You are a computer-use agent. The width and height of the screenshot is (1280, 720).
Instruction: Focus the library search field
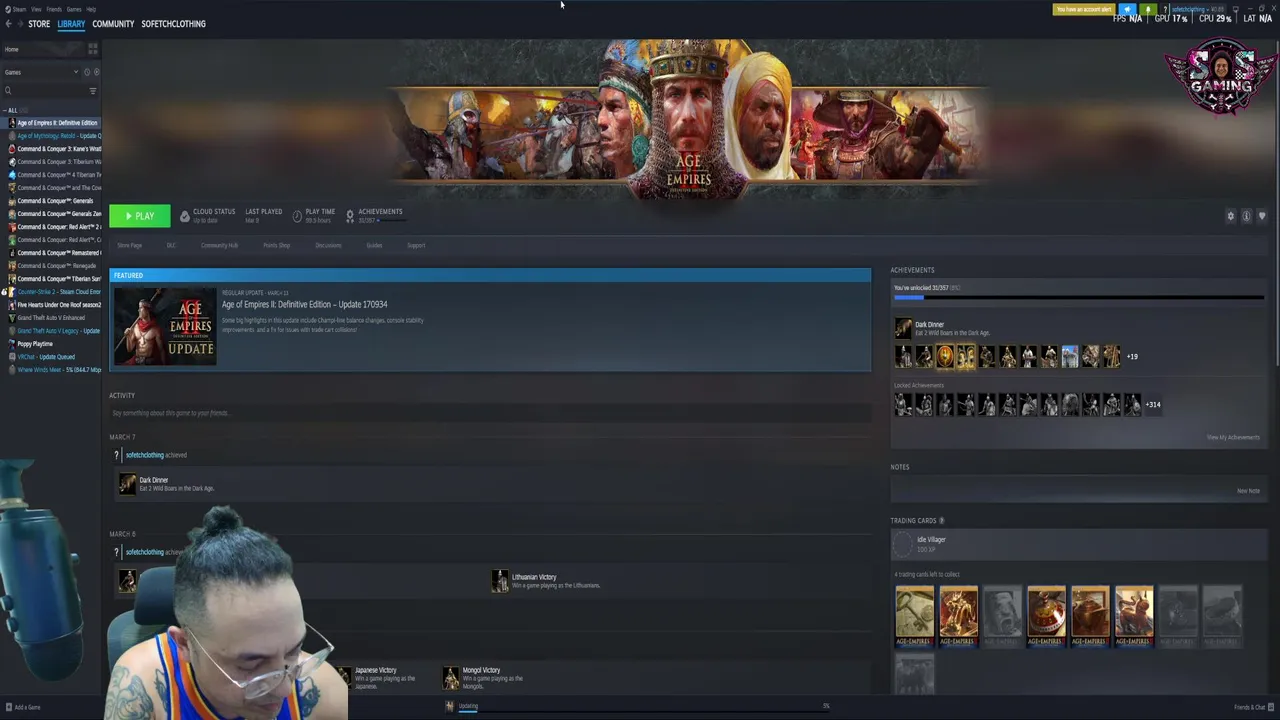click(45, 91)
